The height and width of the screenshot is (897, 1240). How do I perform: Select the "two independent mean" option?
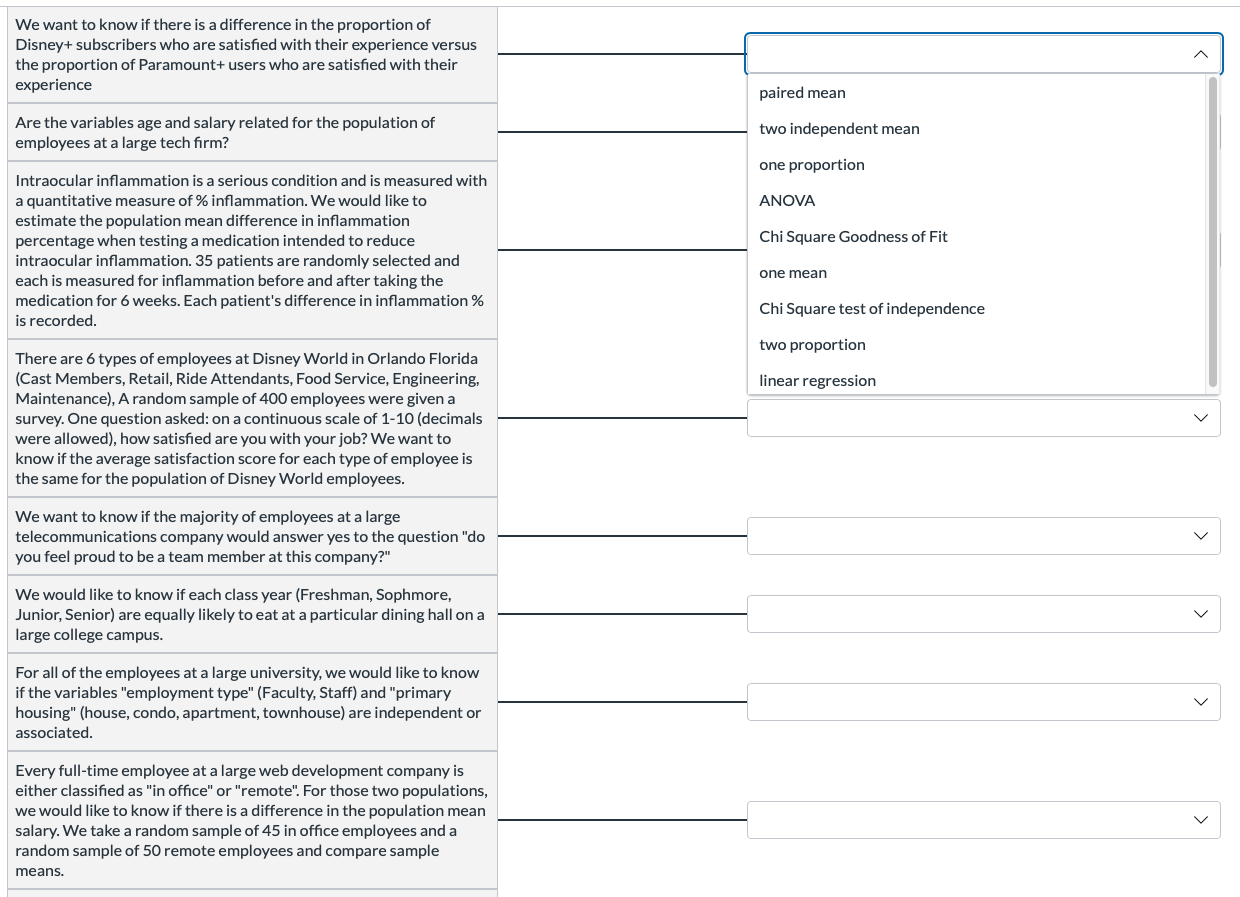click(839, 128)
